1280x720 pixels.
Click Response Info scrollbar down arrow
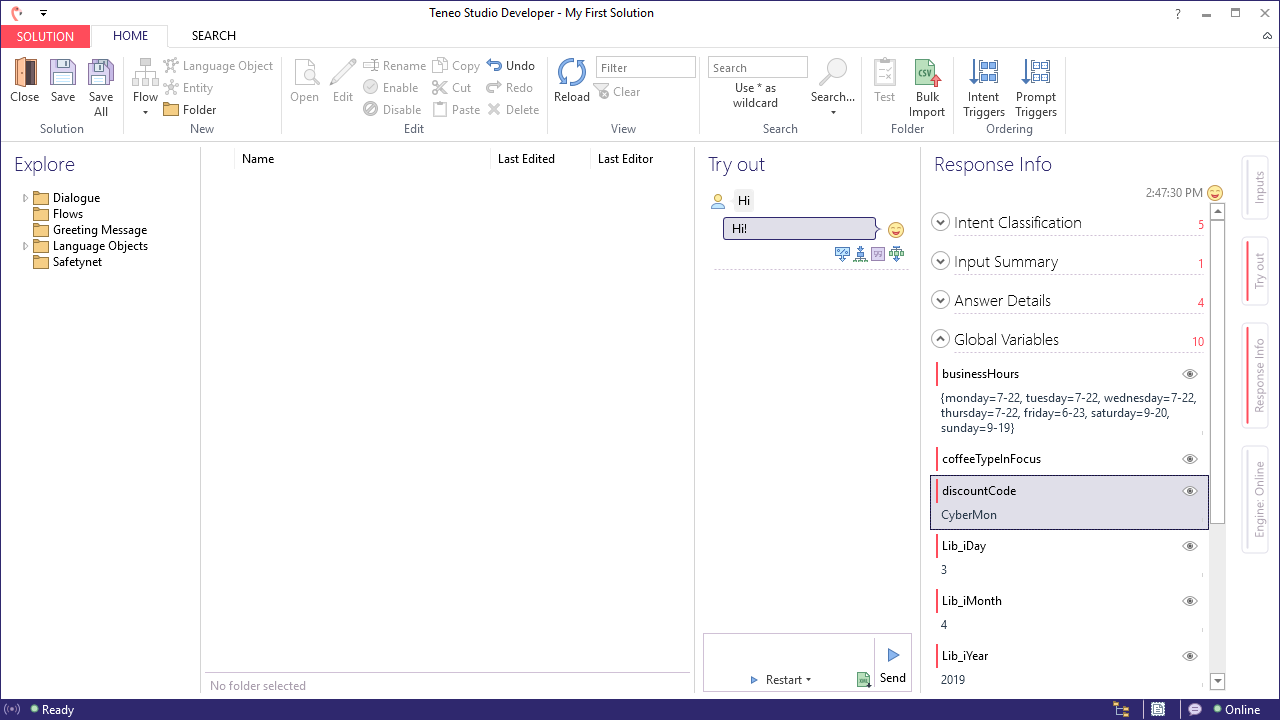click(x=1217, y=681)
